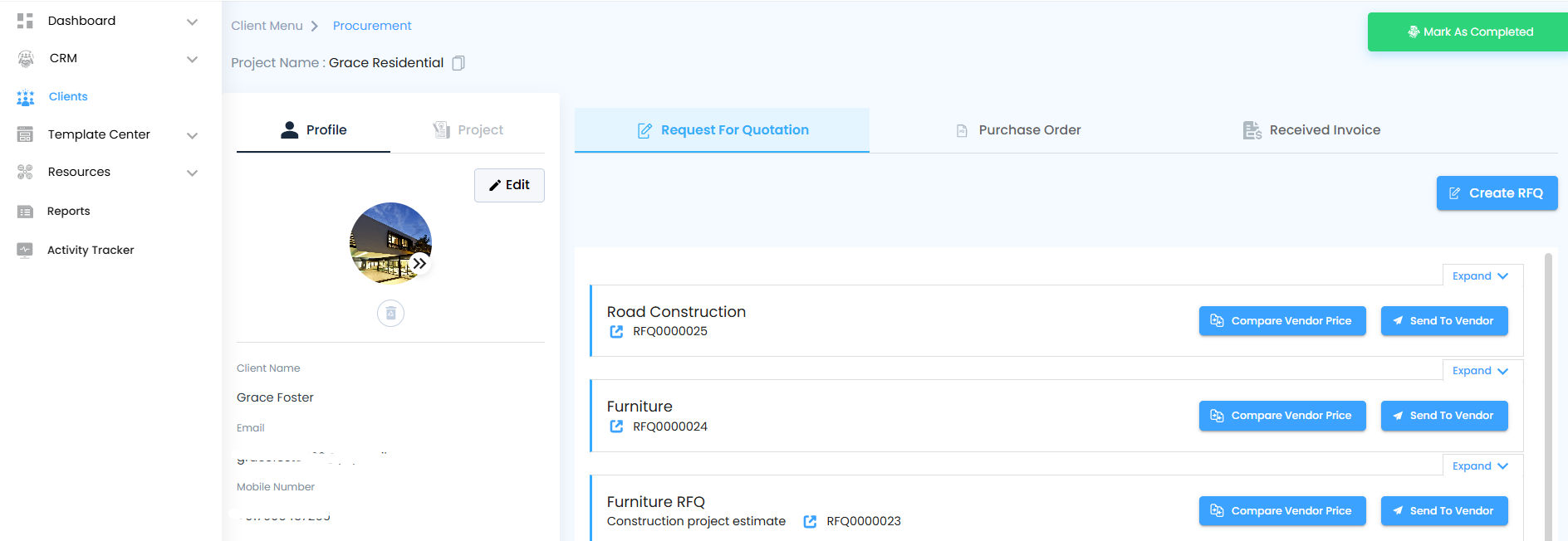Click the RFQ list vertical scrollbar
Image resolution: width=1568 pixels, height=541 pixels.
1548,398
